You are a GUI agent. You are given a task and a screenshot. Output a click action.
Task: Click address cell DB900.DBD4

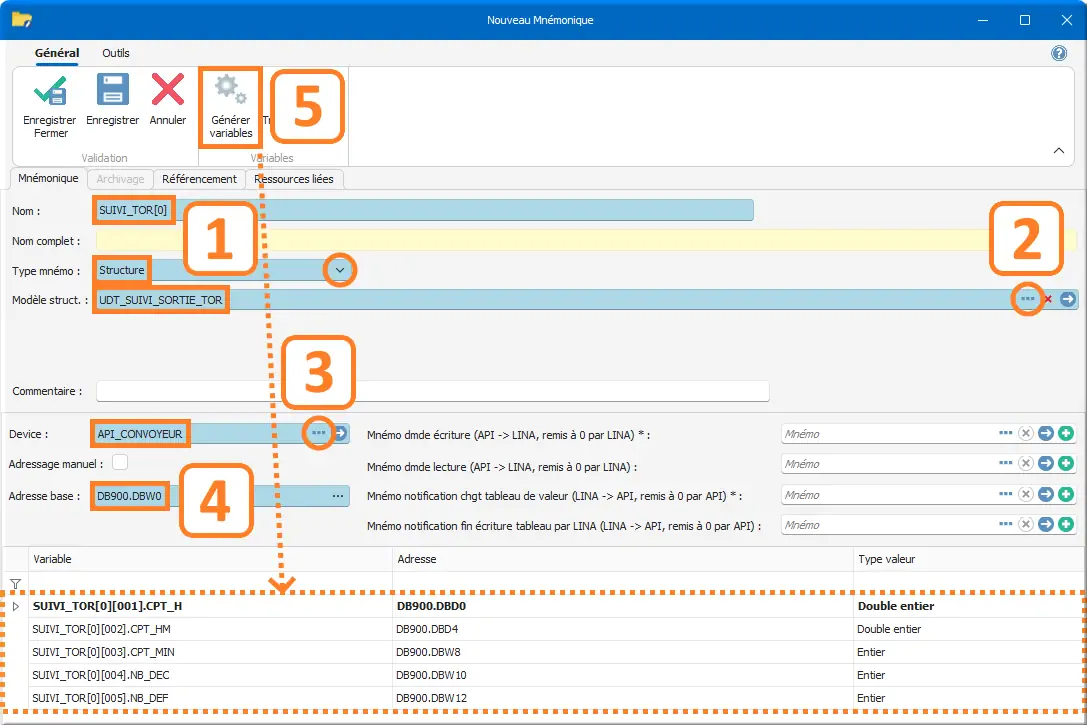[623, 629]
